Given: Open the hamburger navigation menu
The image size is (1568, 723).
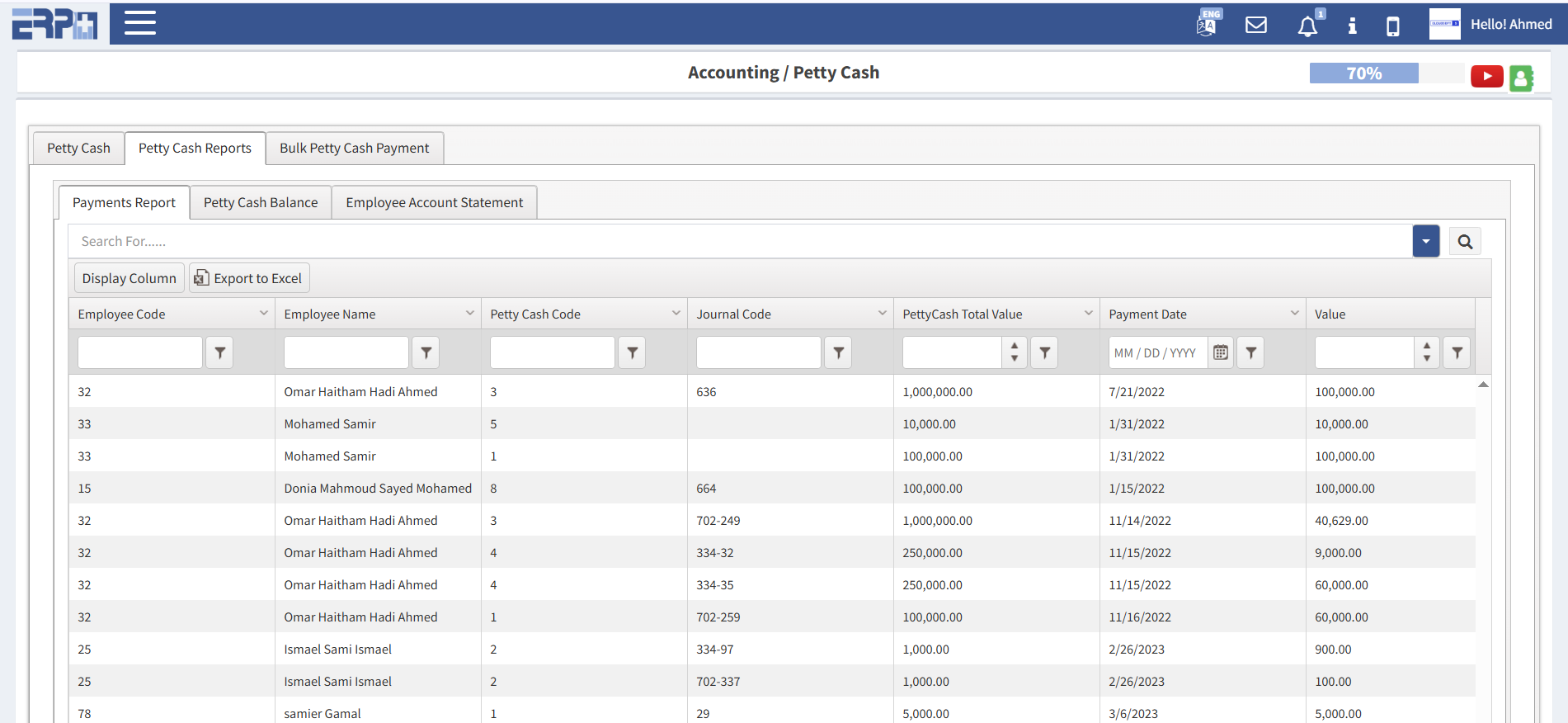Looking at the screenshot, I should [x=139, y=23].
